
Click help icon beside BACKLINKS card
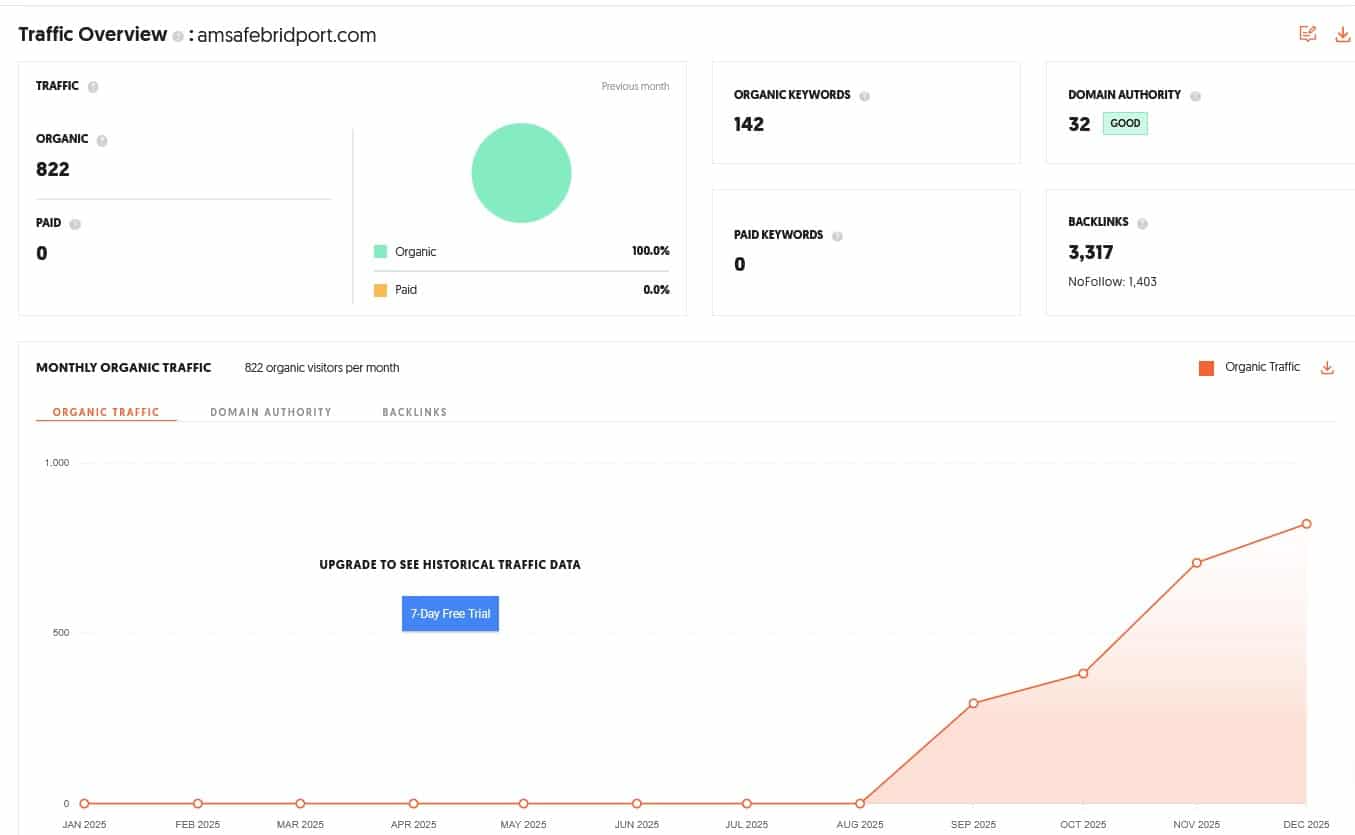[x=1142, y=223]
